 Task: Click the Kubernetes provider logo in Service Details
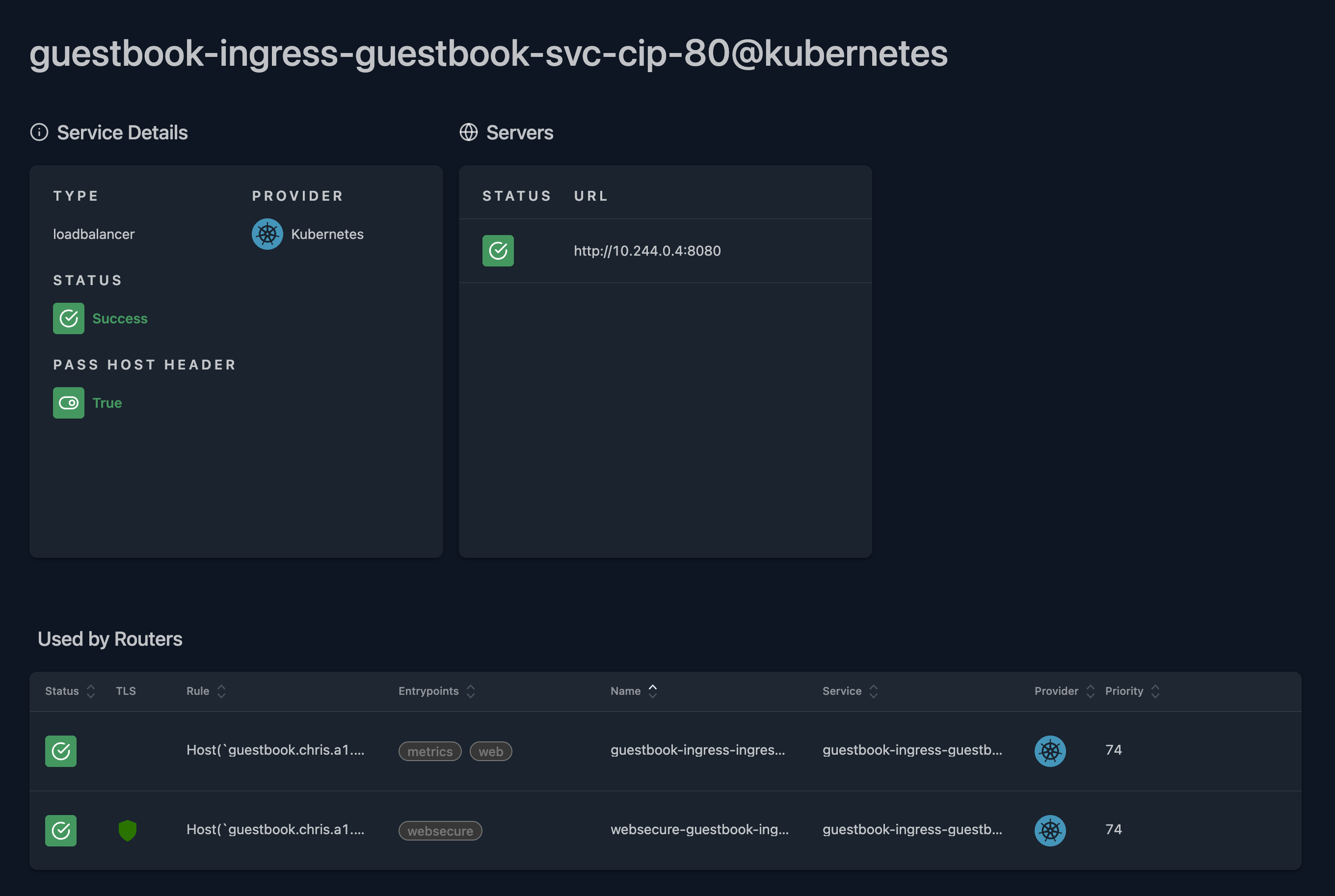tap(267, 234)
